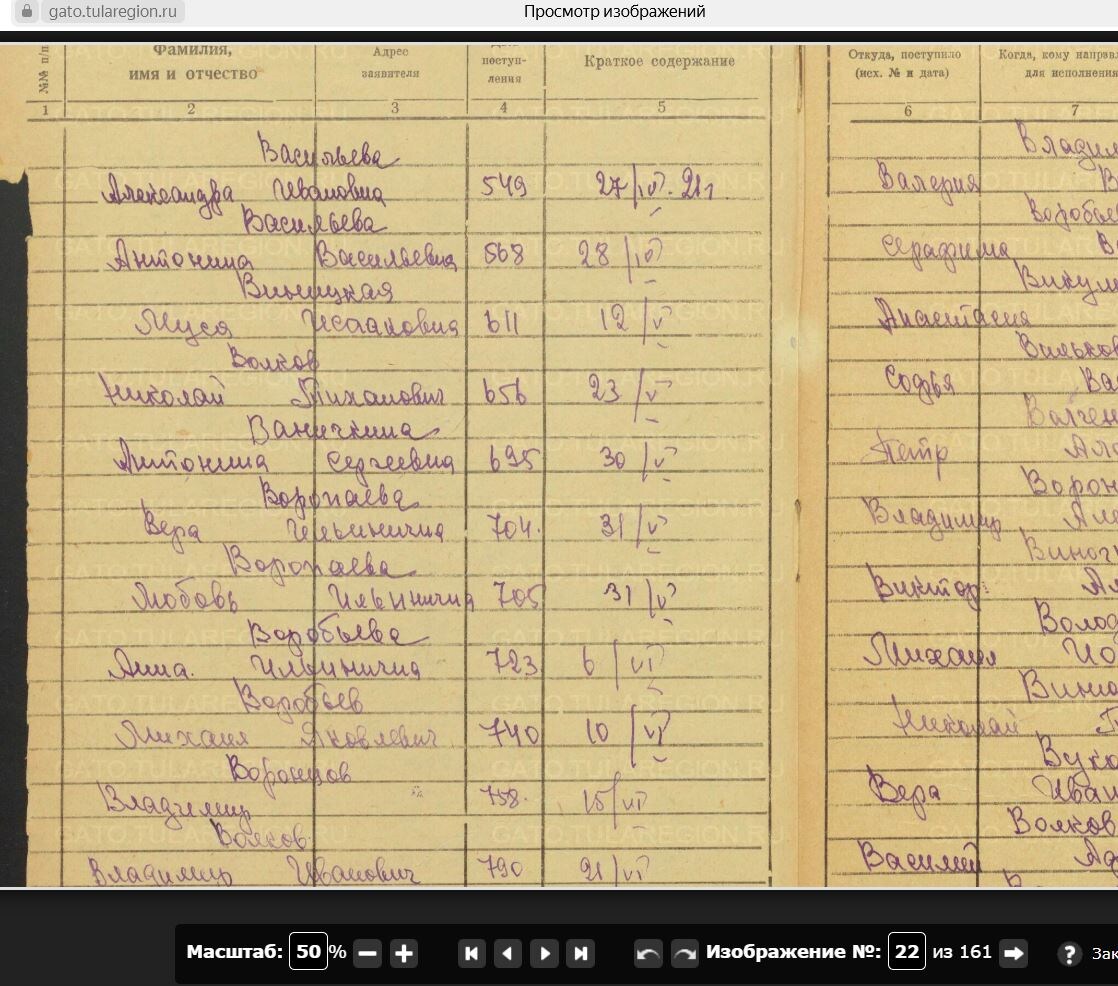The height and width of the screenshot is (986, 1118).
Task: Click the handwritten number 549
Action: [503, 186]
